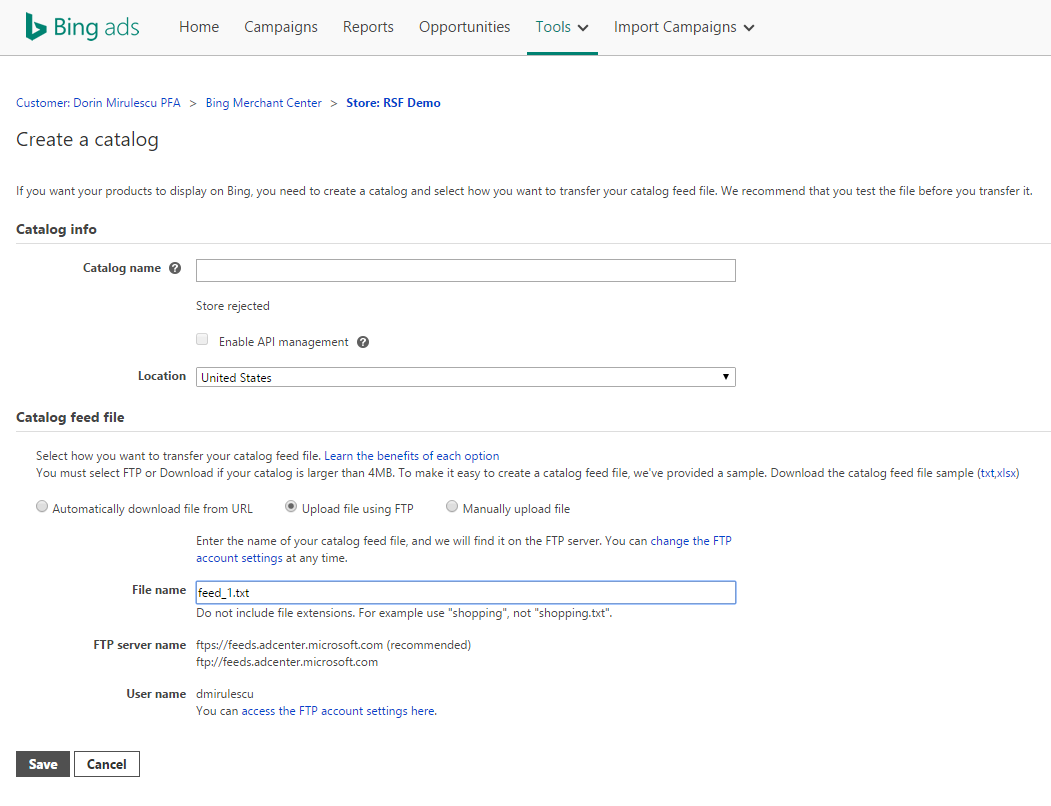Click the Cancel button
The height and width of the screenshot is (806, 1051).
(x=107, y=764)
